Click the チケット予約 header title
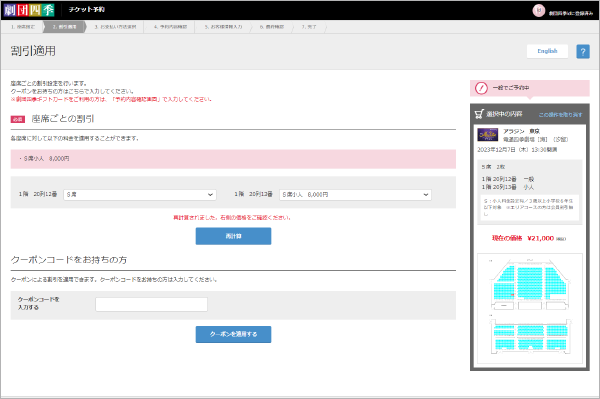Viewport: 600px width, 399px height. [87, 10]
